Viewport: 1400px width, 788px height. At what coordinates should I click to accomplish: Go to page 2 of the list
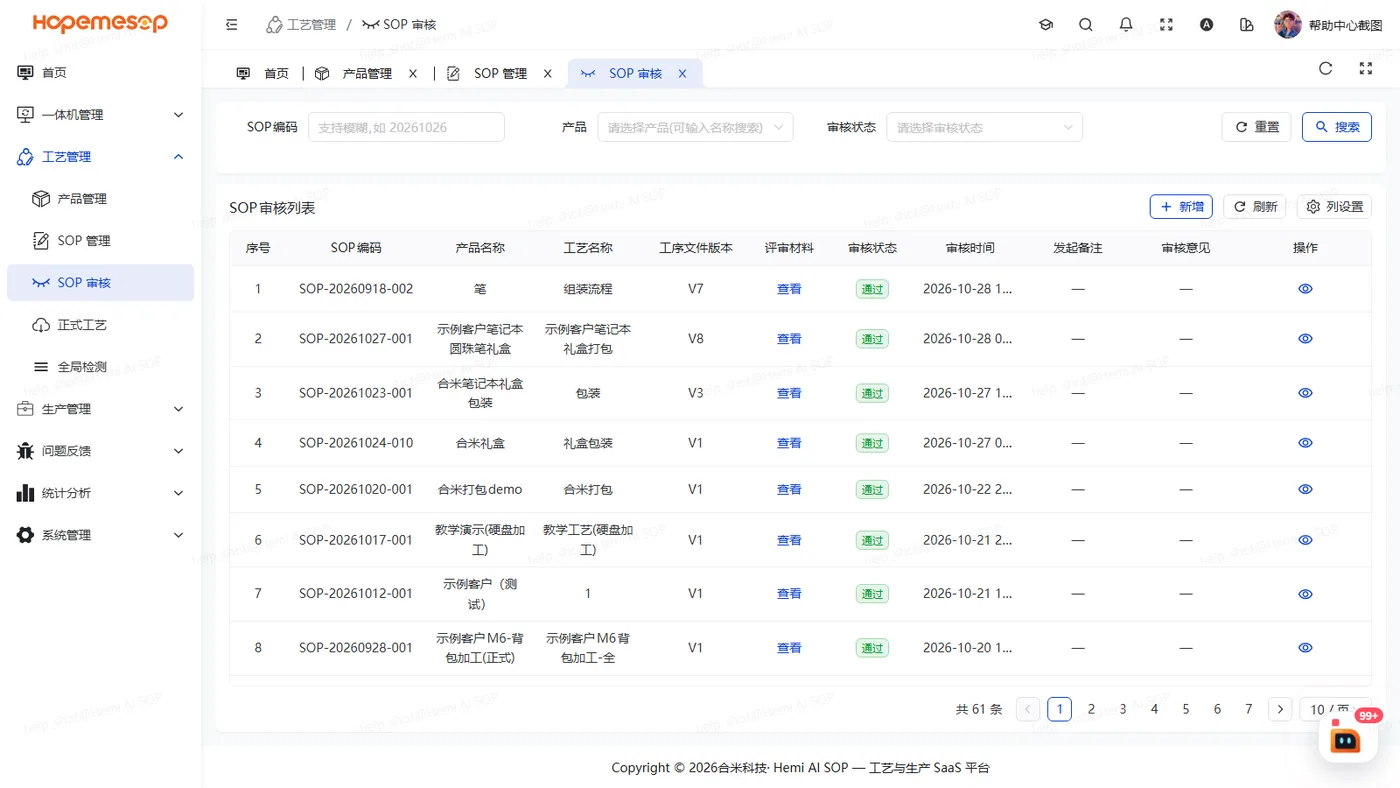tap(1091, 709)
